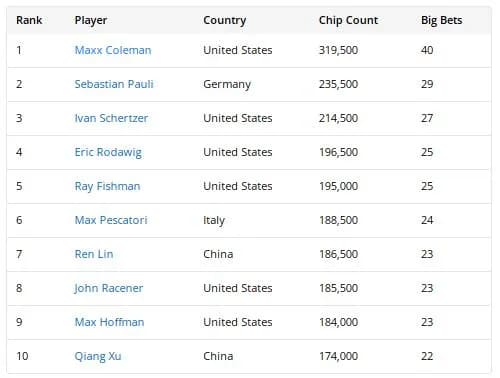This screenshot has width=500, height=378.
Task: Select the 319,500 chip count cell
Action: (338, 50)
